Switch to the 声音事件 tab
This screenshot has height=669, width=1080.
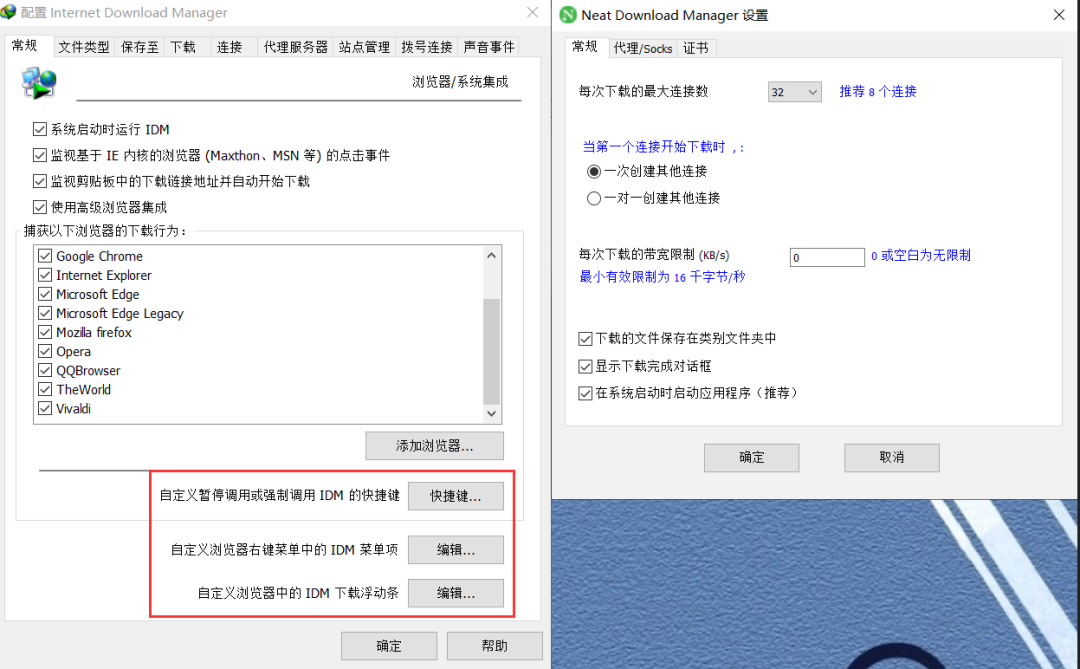pos(489,46)
